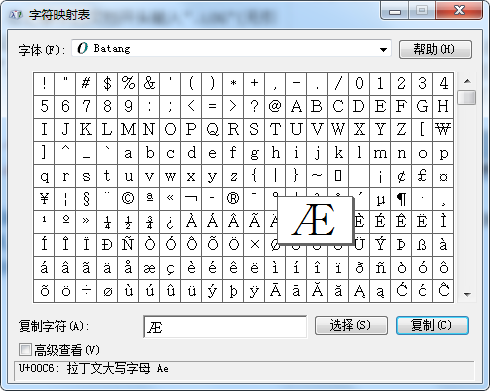This screenshot has width=490, height=391.
Task: Select the capital Ý character
Action: pyautogui.click(x=380, y=245)
